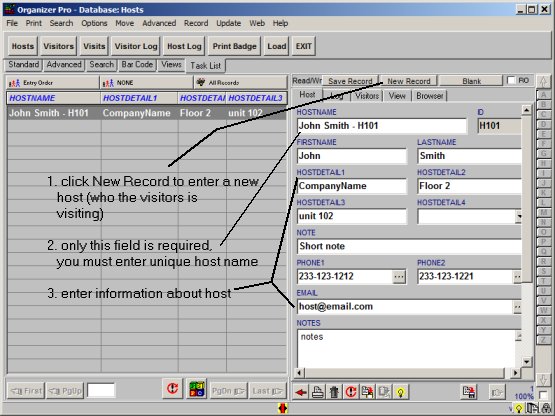The image size is (555, 416).
Task: Switch to the Task List tab
Action: pyautogui.click(x=206, y=65)
